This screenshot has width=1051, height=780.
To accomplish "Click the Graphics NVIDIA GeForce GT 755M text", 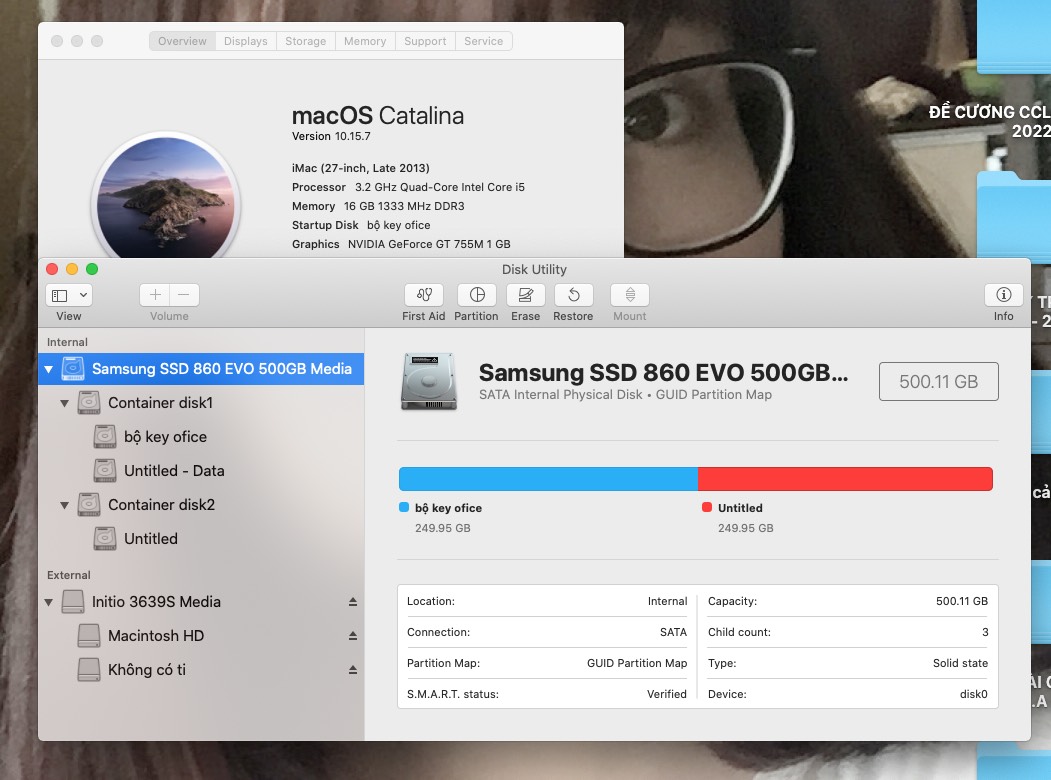I will [401, 244].
